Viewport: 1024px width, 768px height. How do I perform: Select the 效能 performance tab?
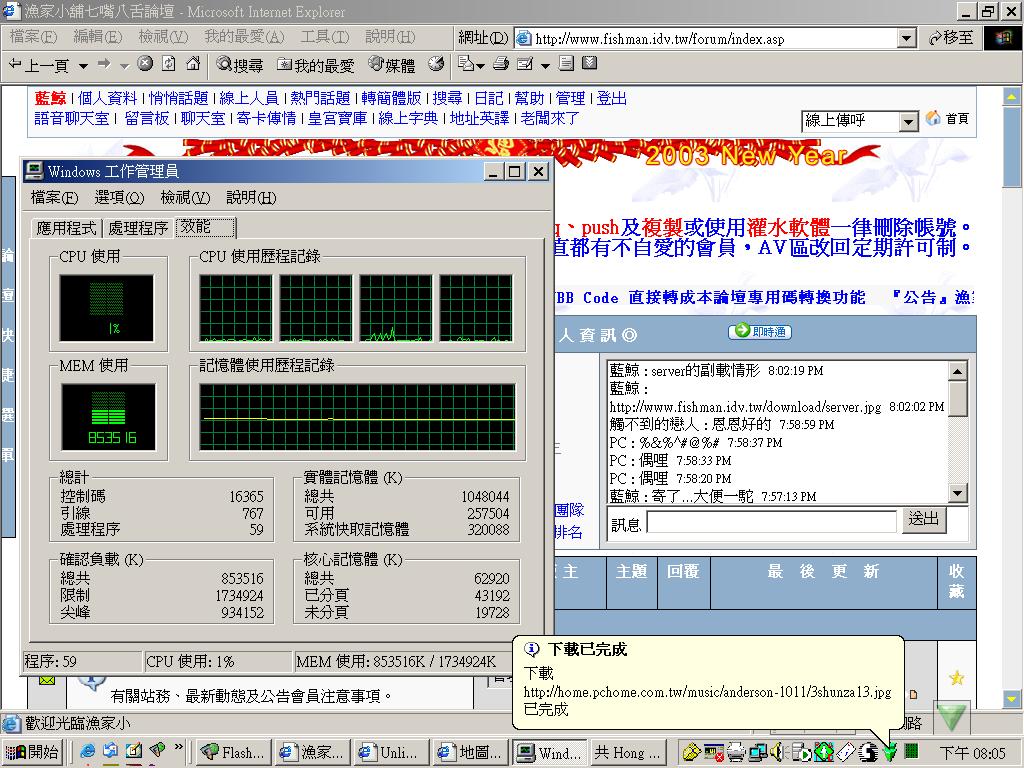pyautogui.click(x=204, y=227)
